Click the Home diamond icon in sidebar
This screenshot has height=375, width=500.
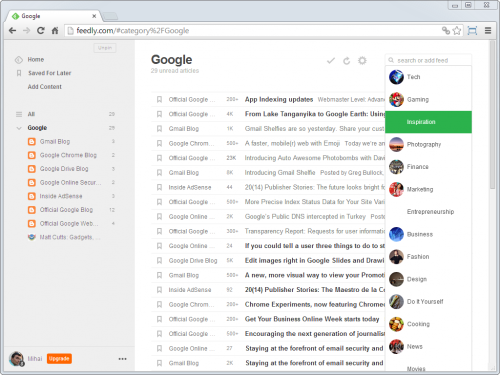[19, 60]
